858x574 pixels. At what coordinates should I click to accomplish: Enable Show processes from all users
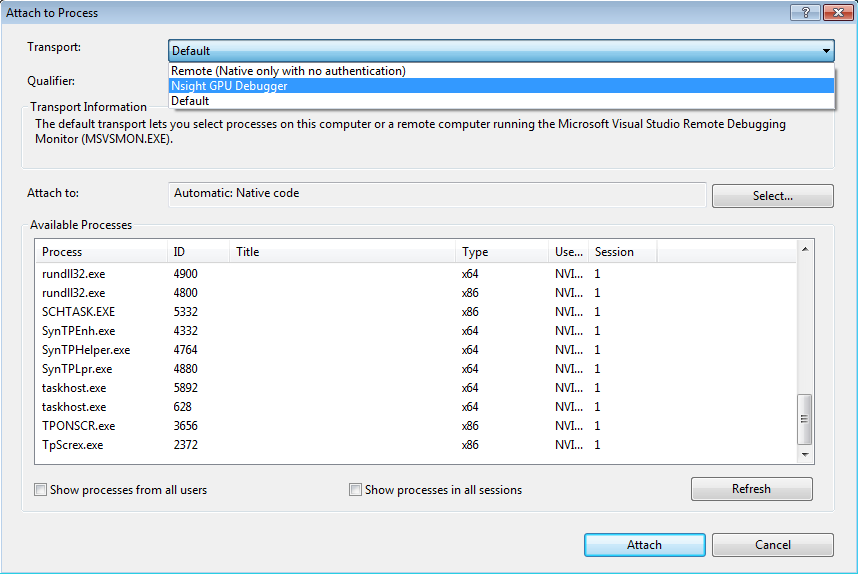pos(40,489)
